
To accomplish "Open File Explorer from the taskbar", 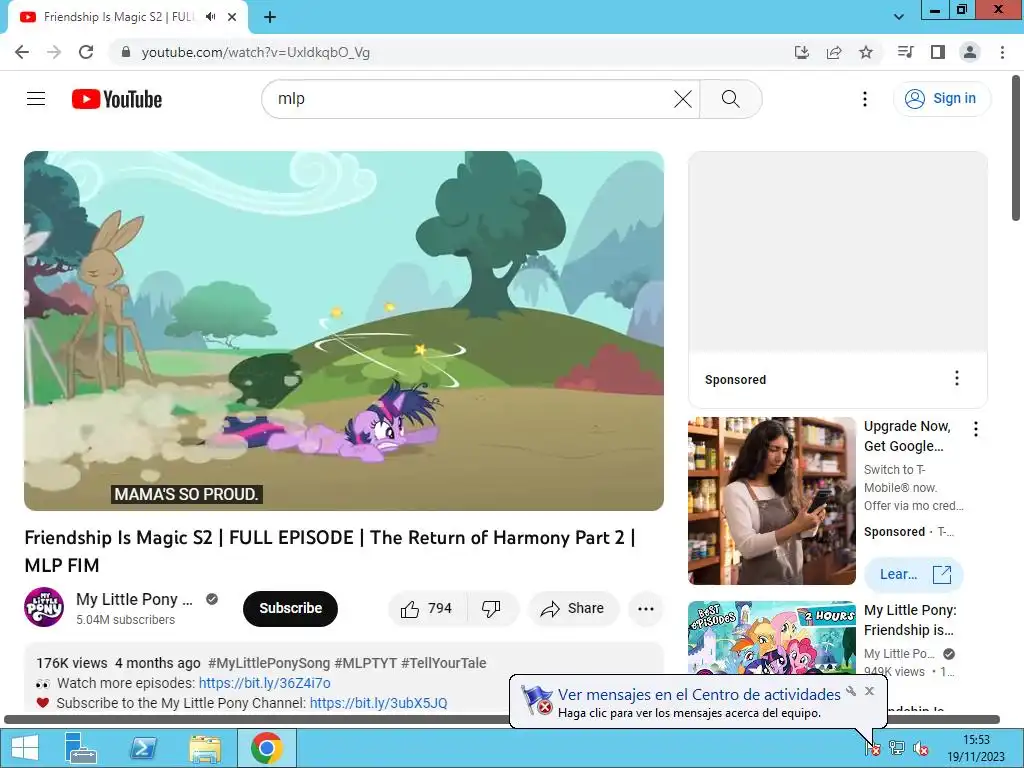I will [x=205, y=748].
